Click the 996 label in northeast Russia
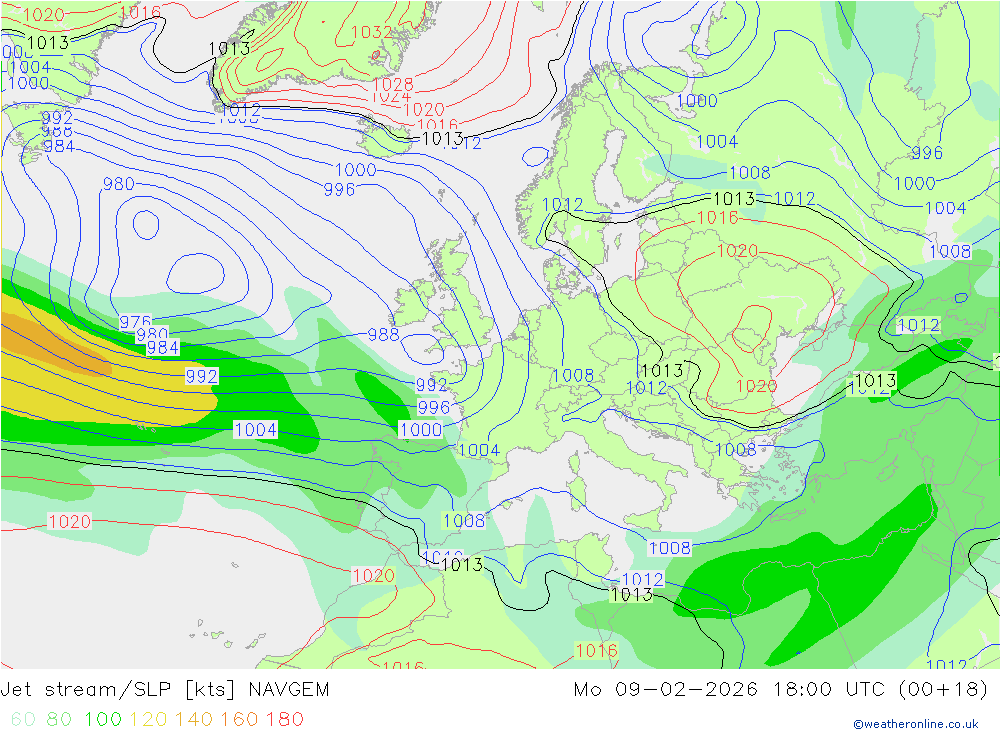This screenshot has width=1000, height=733. [x=927, y=152]
